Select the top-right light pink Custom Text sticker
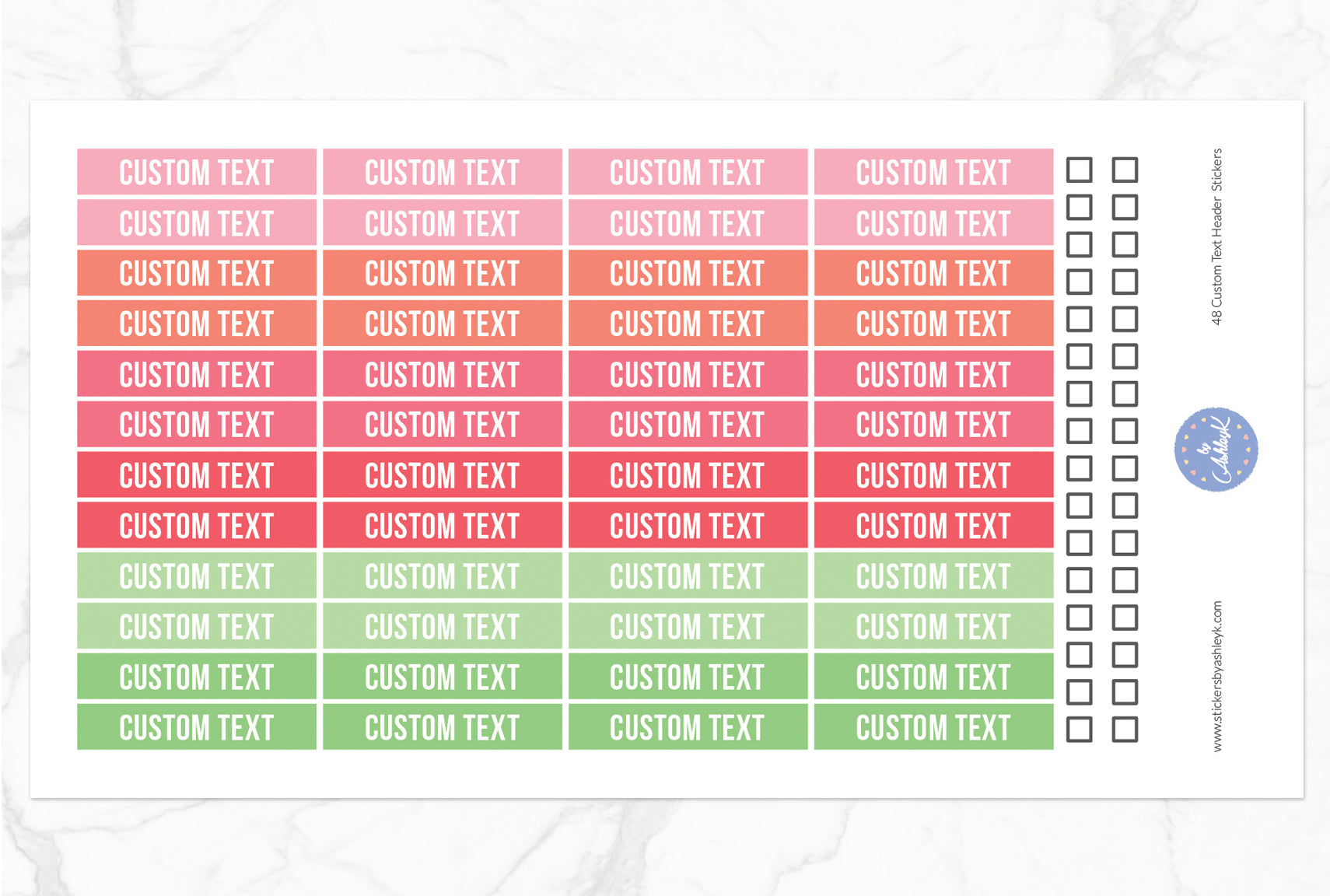1330x896 pixels. tap(933, 172)
